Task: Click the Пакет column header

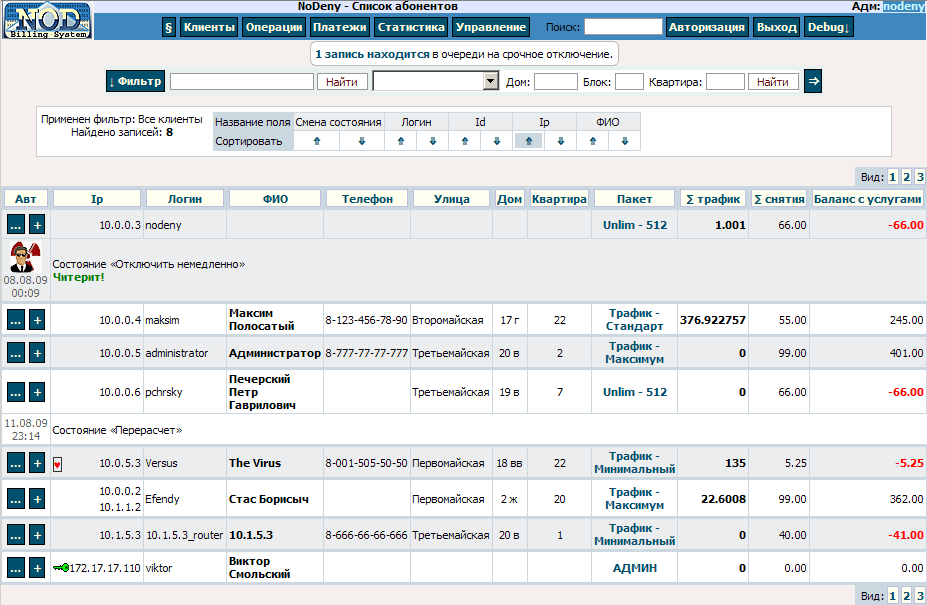Action: 634,199
